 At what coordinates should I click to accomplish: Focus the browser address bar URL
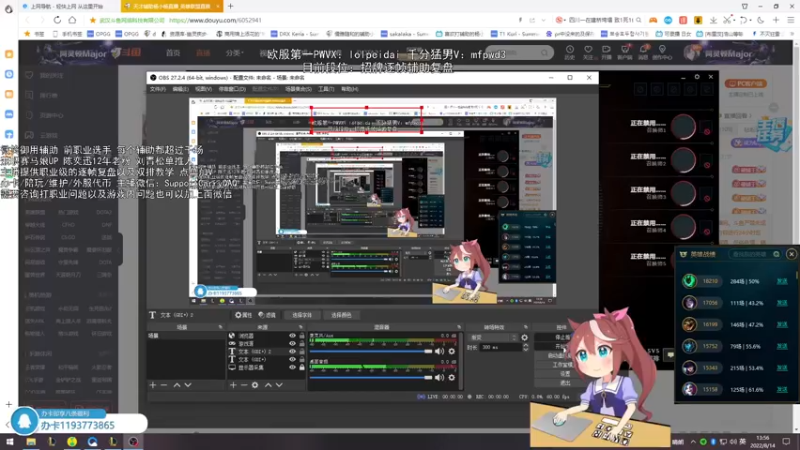[x=215, y=20]
